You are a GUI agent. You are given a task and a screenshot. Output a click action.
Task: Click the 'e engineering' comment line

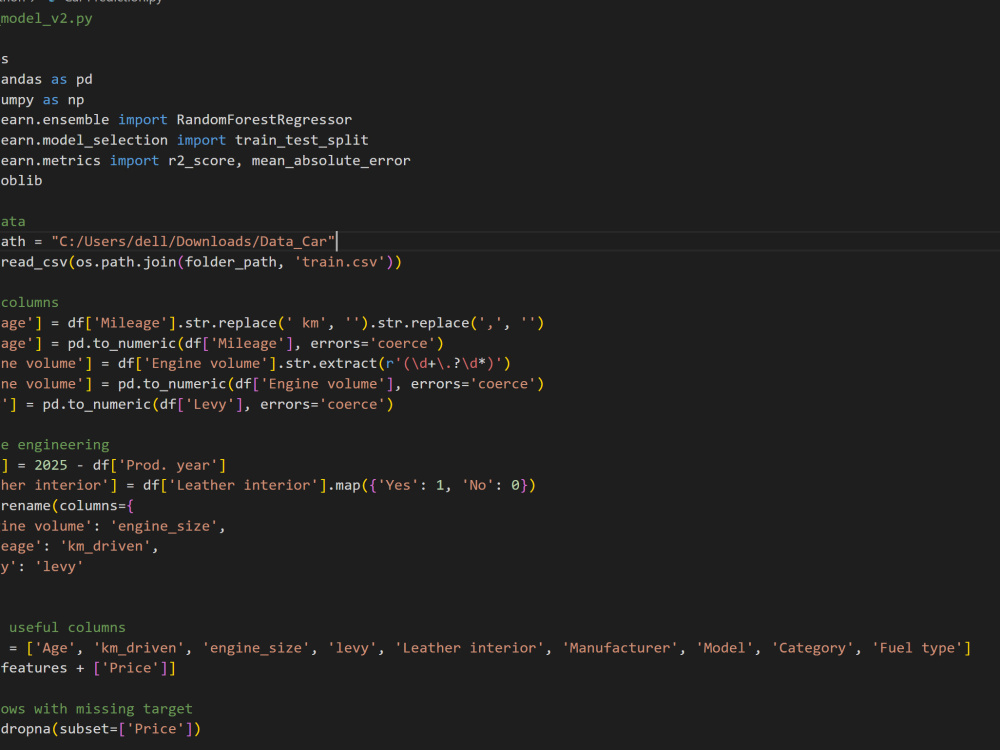[55, 445]
